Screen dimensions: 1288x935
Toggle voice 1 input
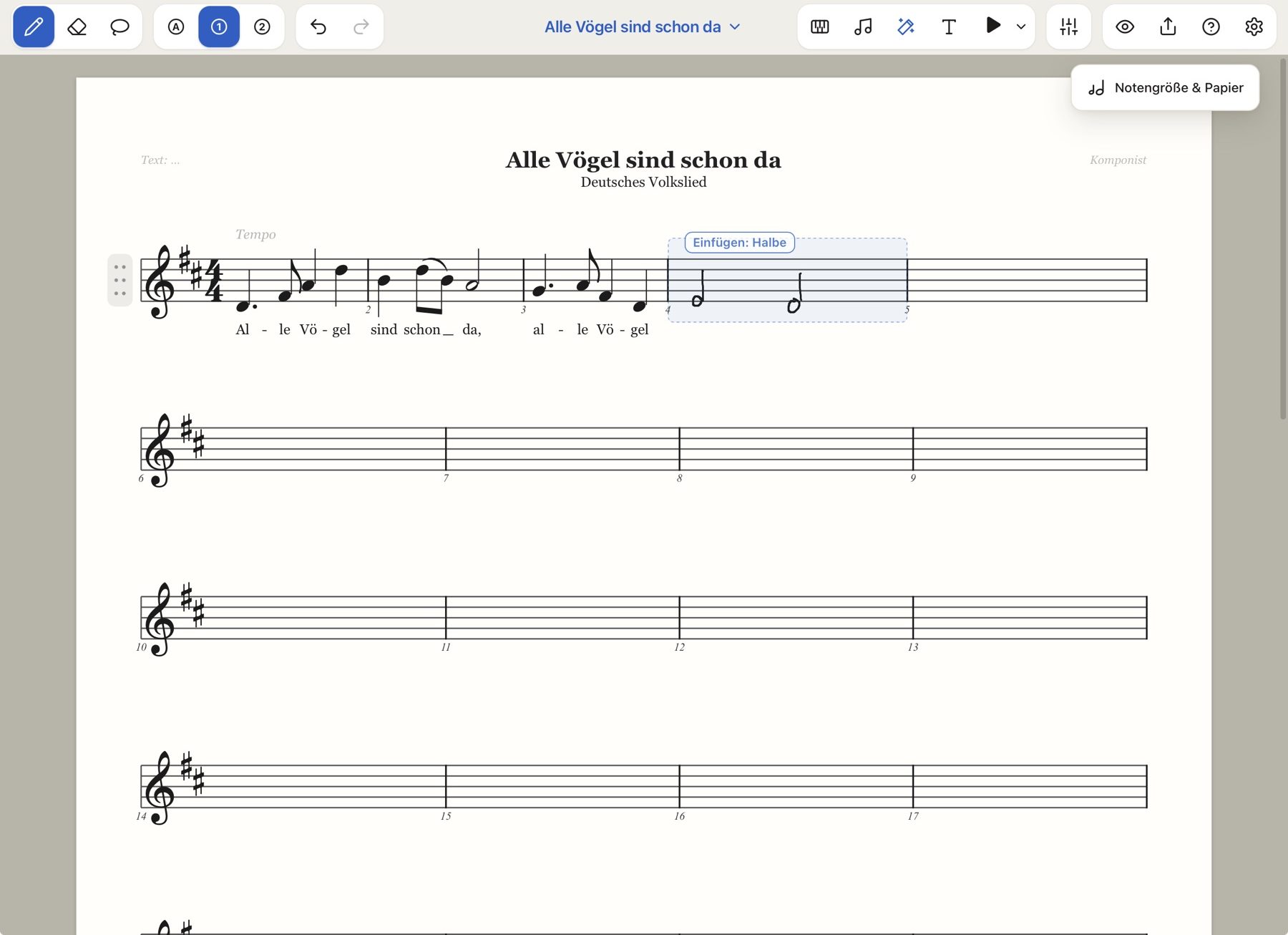[219, 27]
